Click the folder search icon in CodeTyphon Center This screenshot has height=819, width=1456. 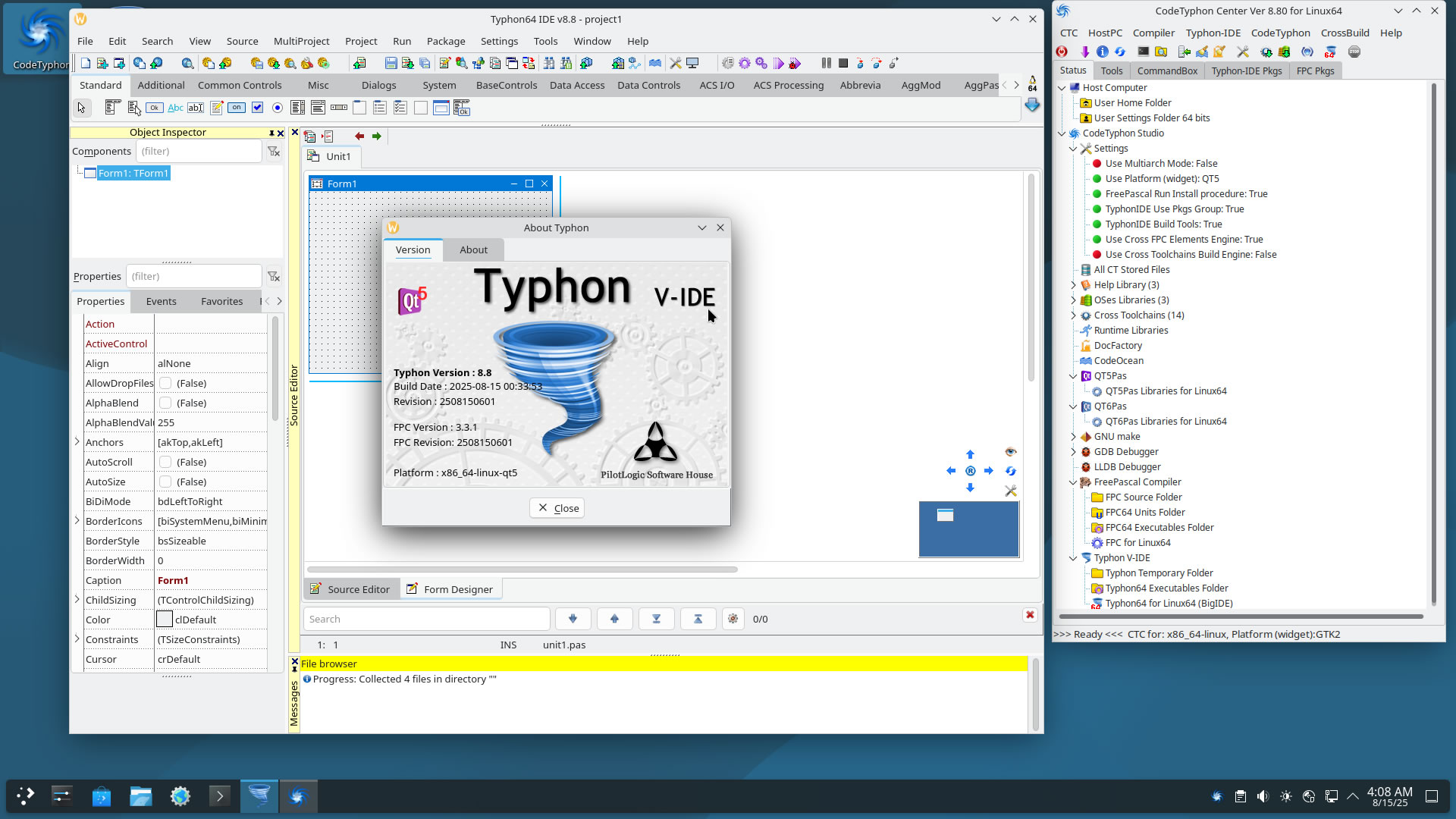point(1161,52)
